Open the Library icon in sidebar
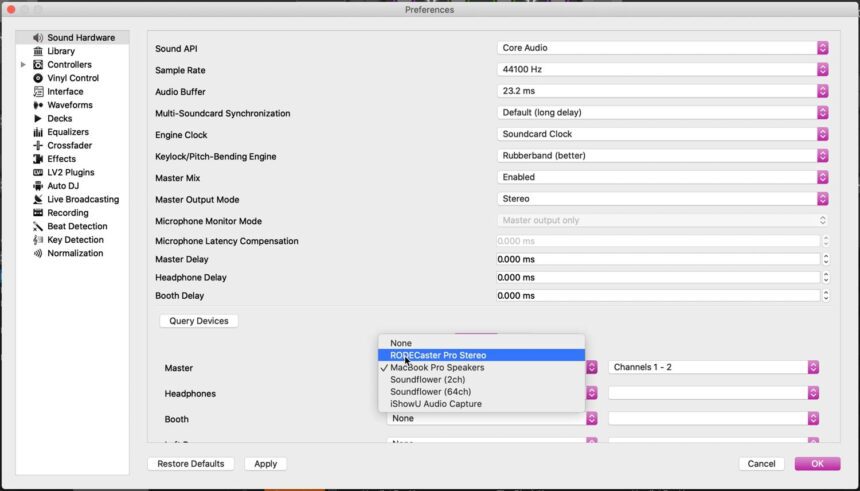 (38, 51)
